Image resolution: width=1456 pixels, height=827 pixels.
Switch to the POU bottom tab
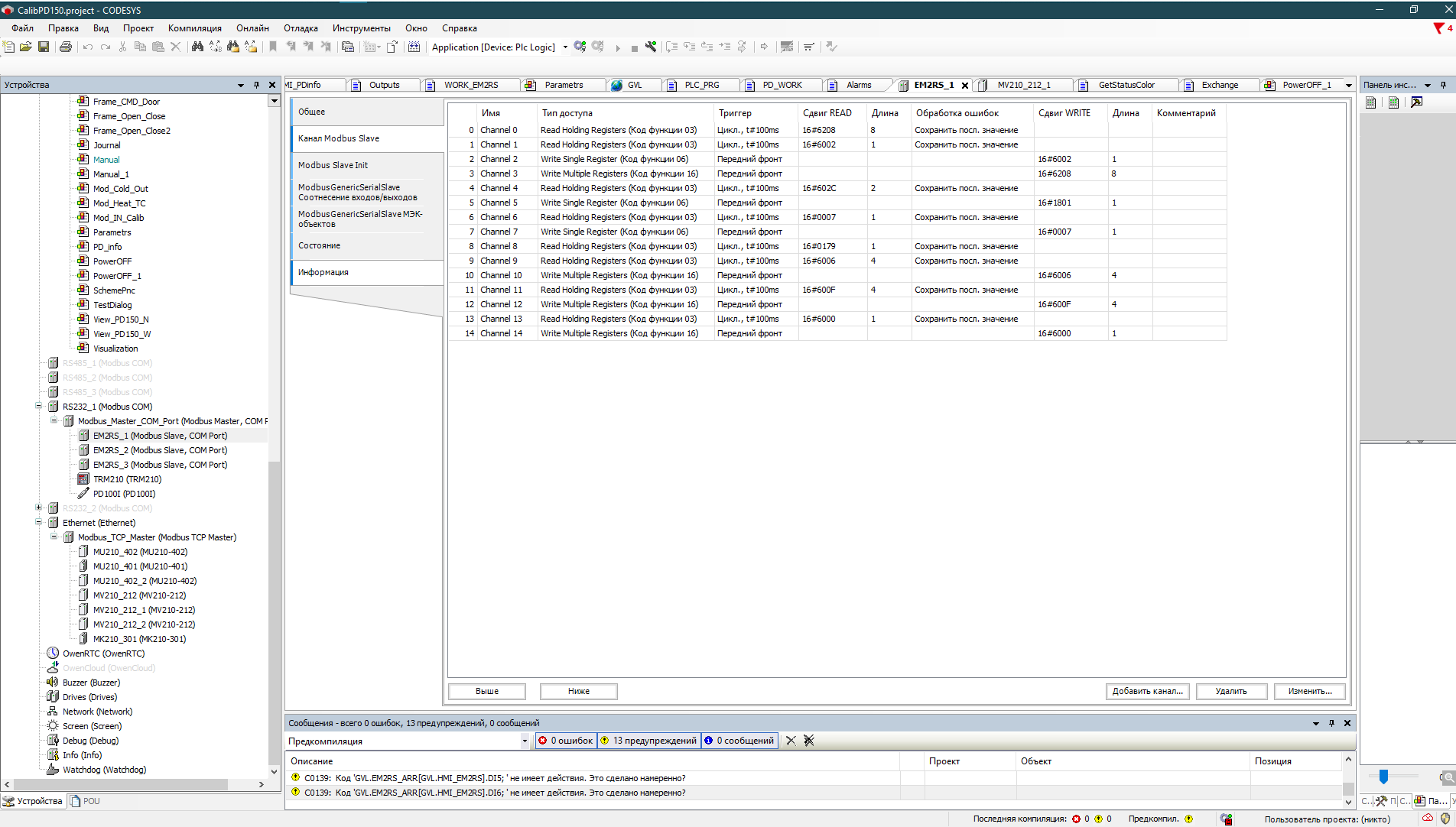click(85, 801)
